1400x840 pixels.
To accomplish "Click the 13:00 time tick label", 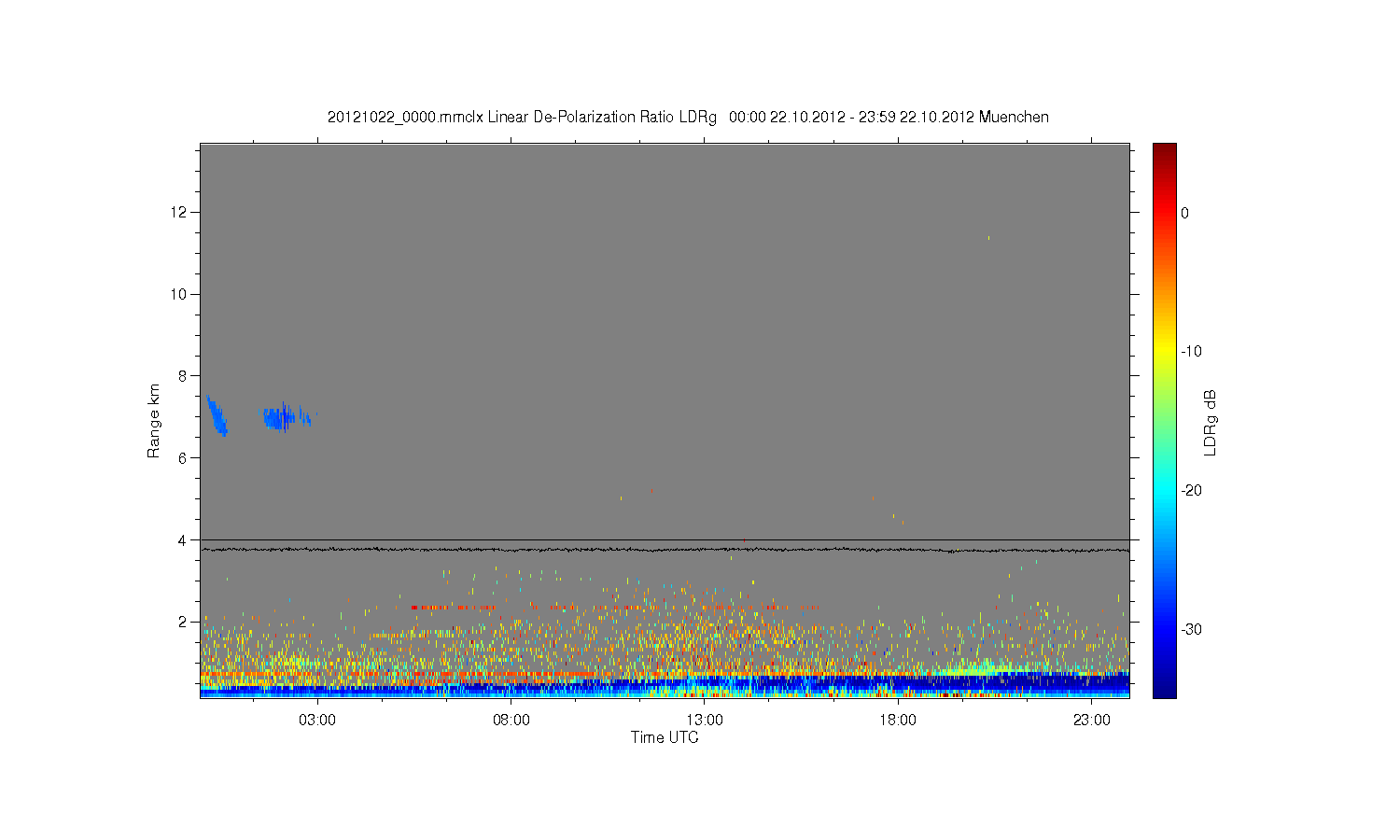I will (705, 721).
